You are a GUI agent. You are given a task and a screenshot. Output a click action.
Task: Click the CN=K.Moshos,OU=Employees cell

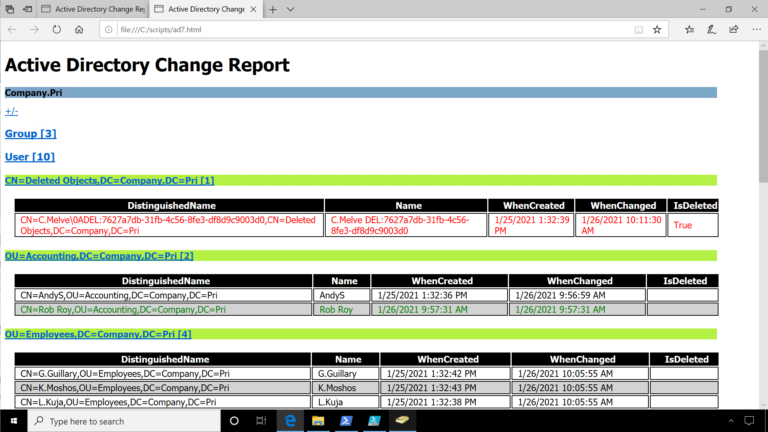tap(163, 388)
